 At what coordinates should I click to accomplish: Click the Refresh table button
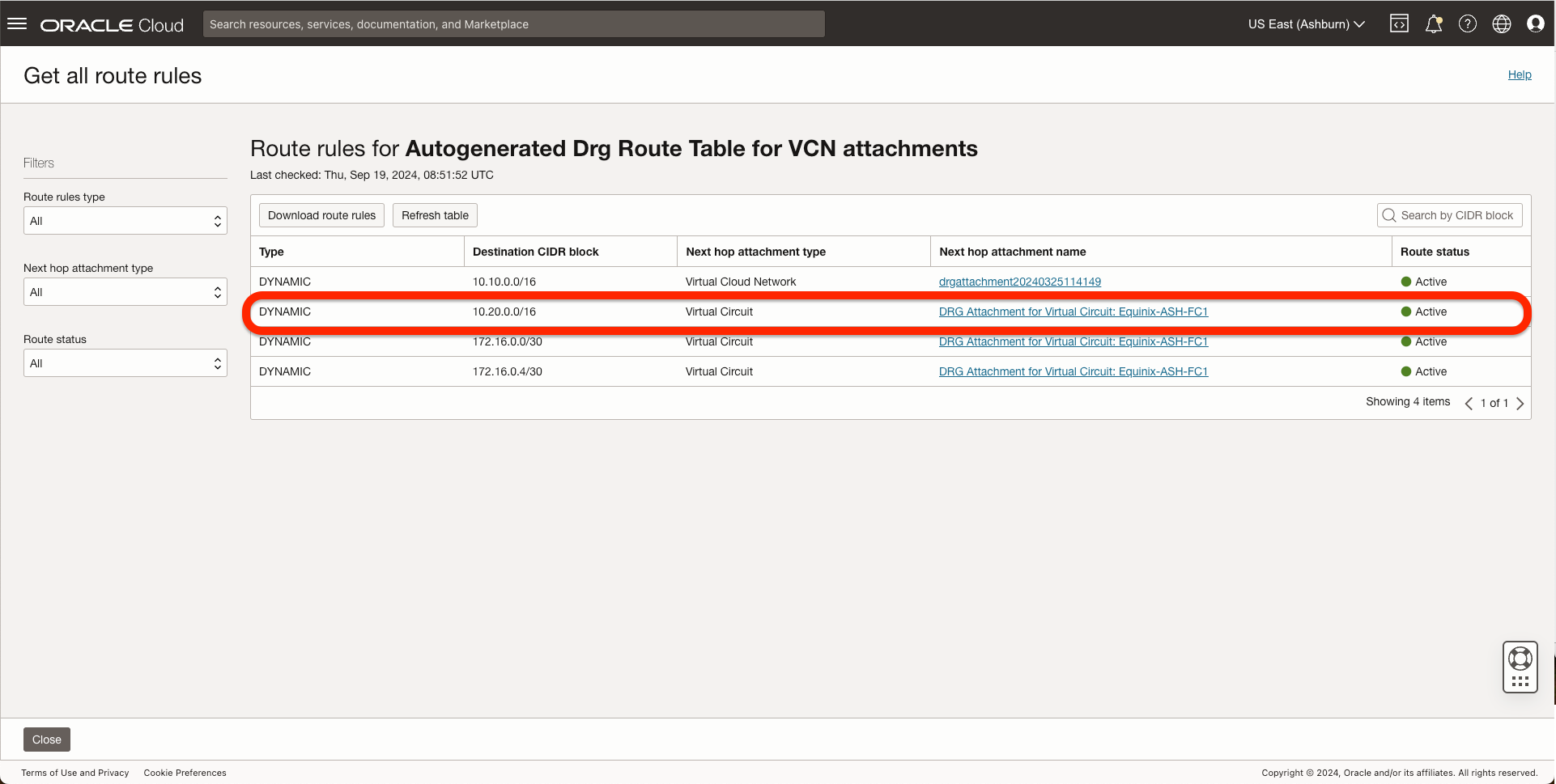(x=435, y=215)
